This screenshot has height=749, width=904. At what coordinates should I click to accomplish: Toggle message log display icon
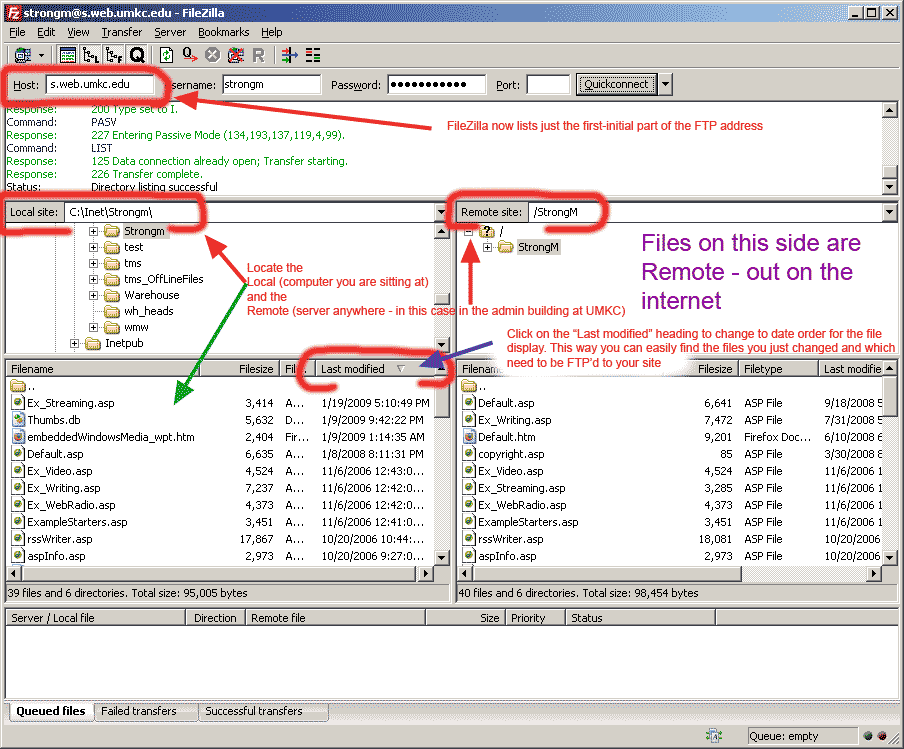point(68,55)
